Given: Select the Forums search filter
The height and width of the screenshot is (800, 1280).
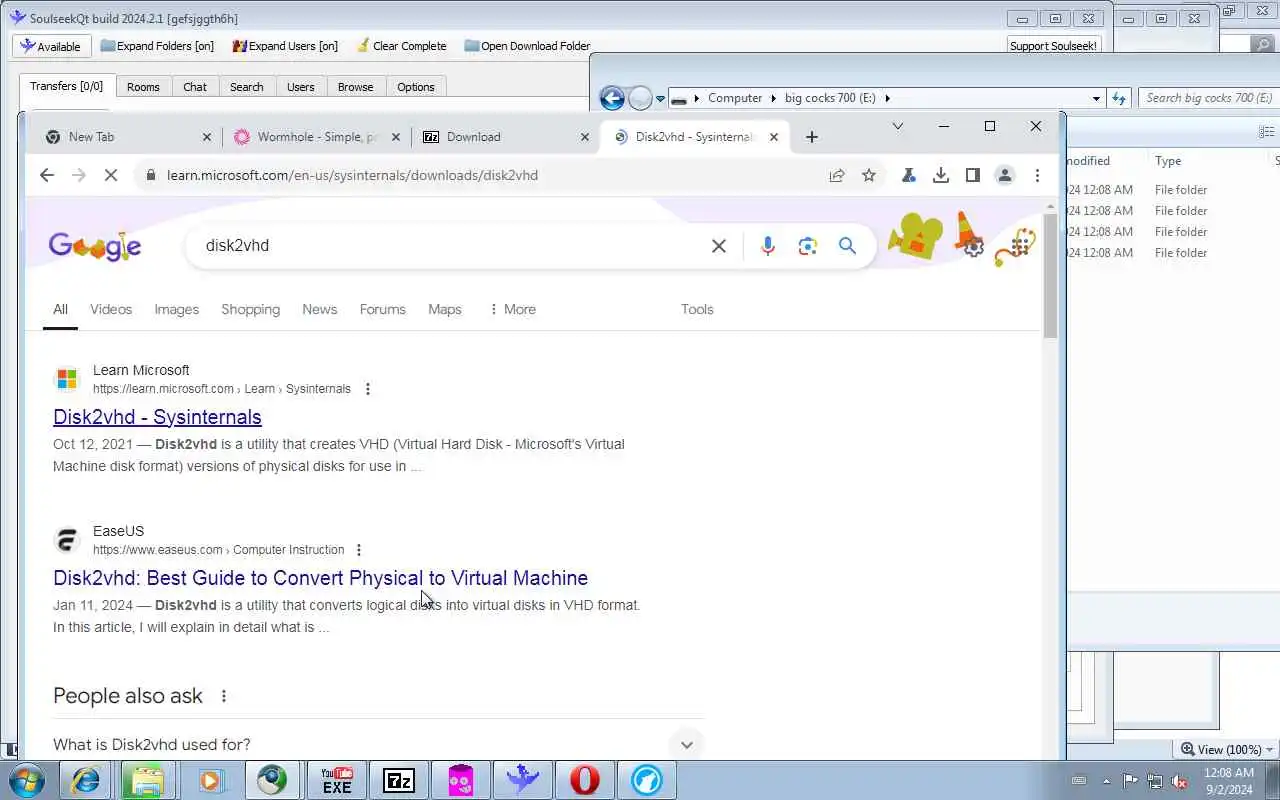Looking at the screenshot, I should point(383,309).
